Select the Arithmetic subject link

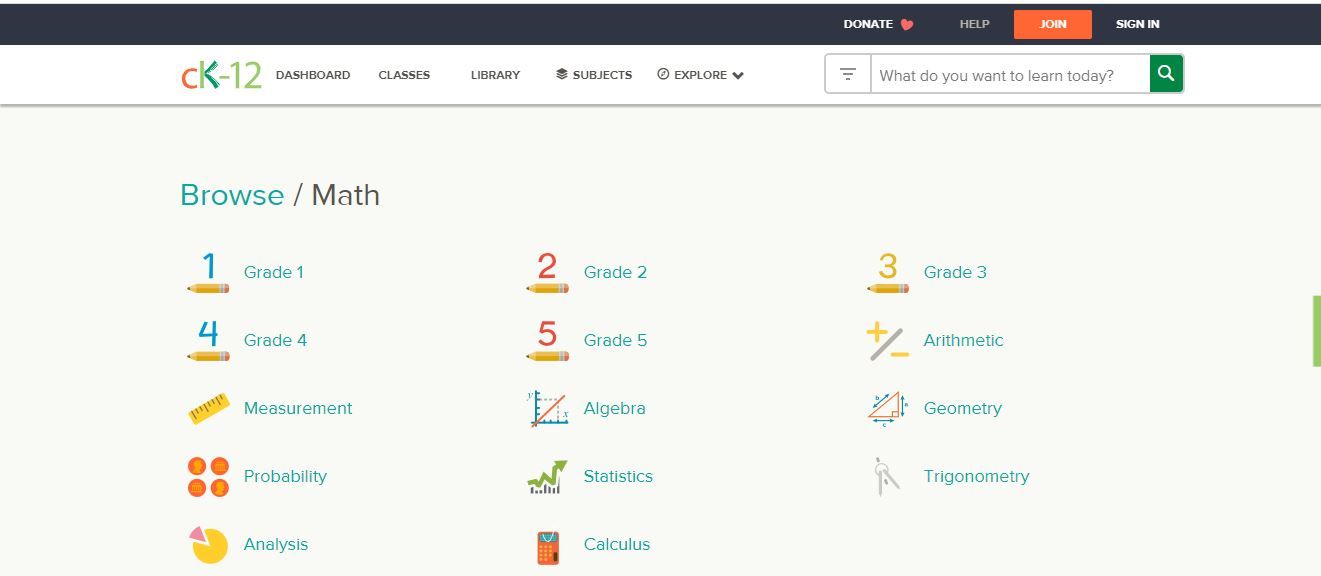click(x=963, y=340)
